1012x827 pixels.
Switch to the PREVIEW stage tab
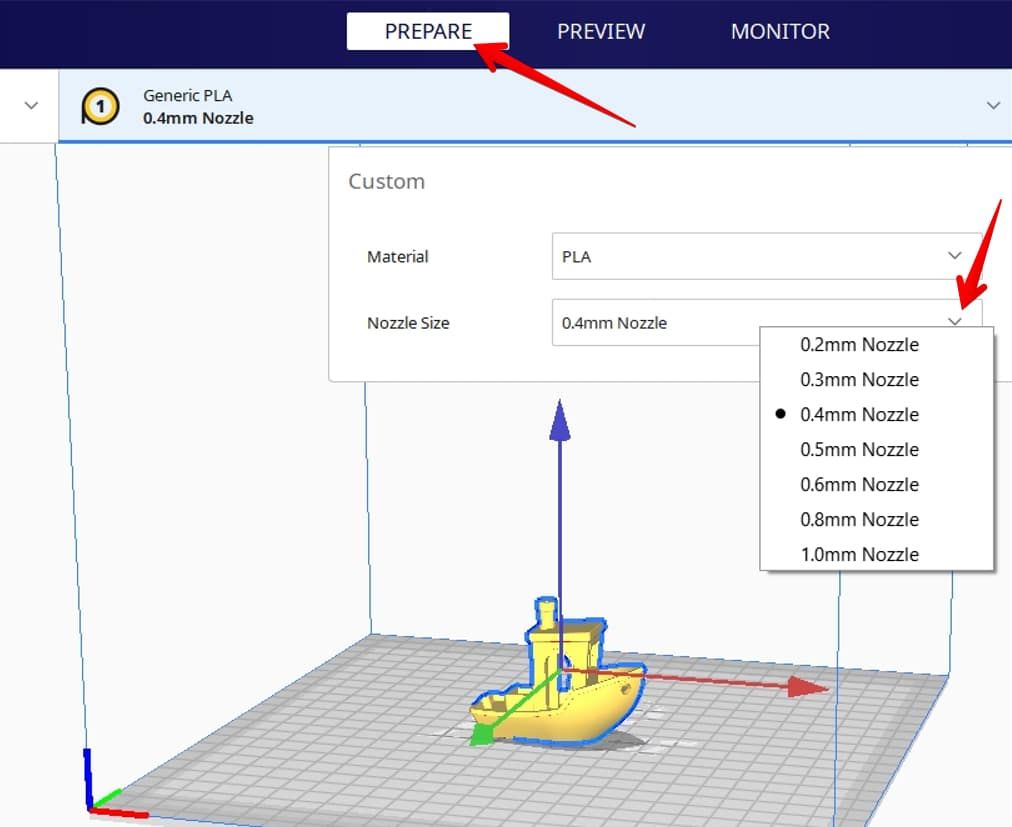pos(600,31)
